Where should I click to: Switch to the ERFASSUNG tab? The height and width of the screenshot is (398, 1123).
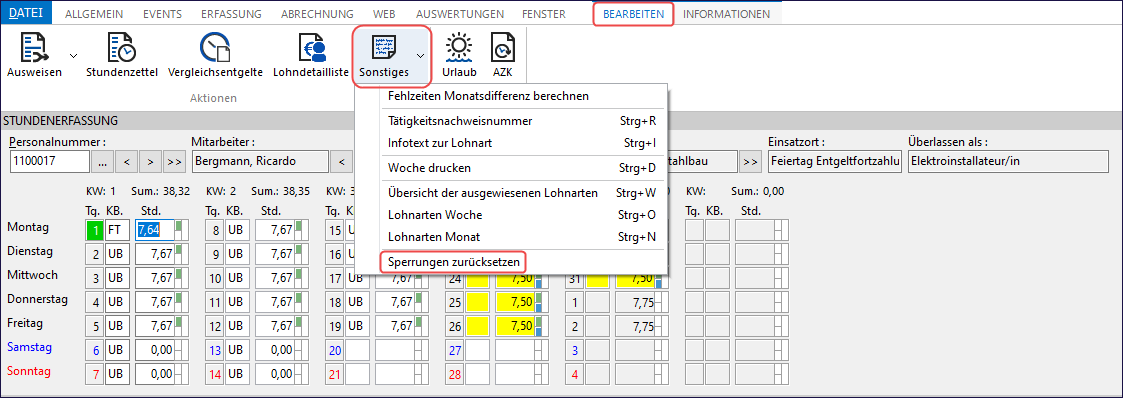point(231,14)
